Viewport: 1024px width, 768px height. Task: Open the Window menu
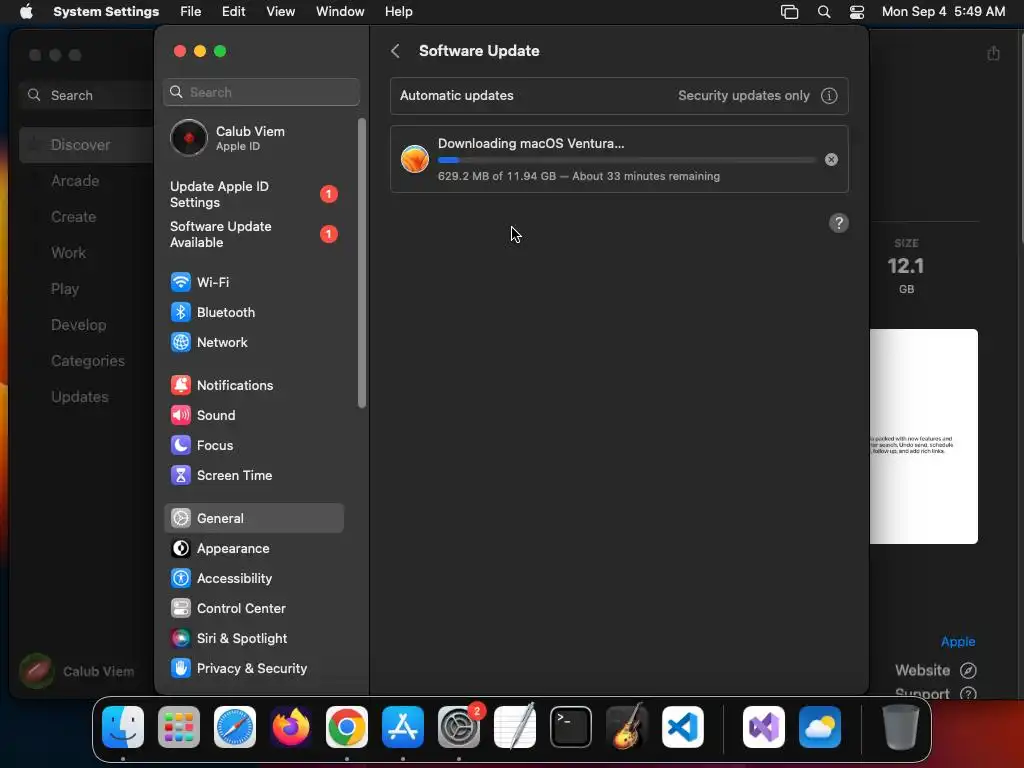click(340, 12)
